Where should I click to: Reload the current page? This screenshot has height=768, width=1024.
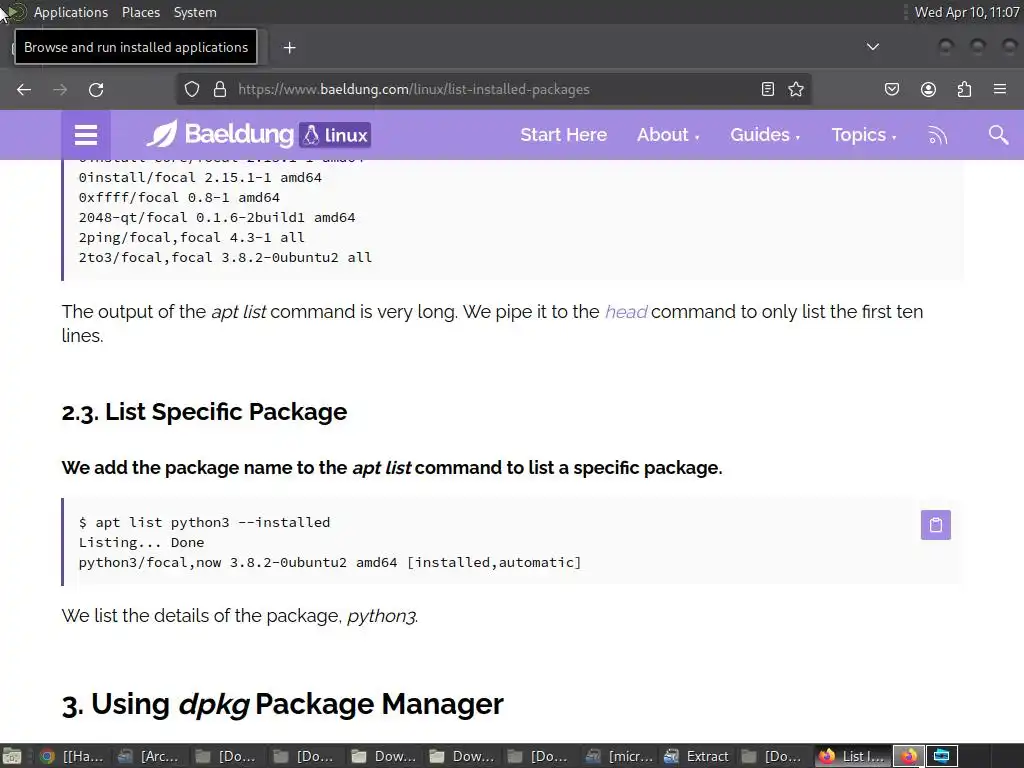pos(96,89)
